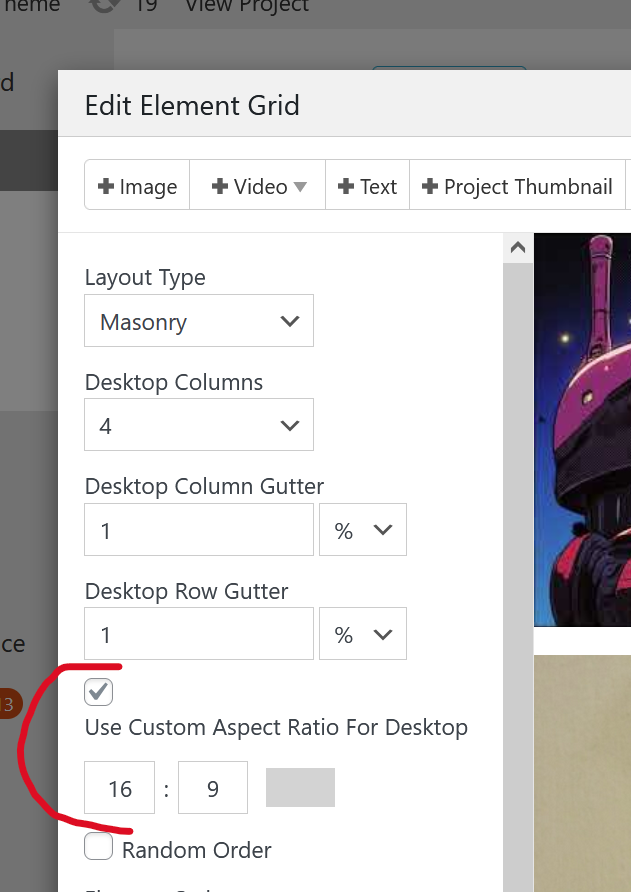The width and height of the screenshot is (631, 892).
Task: Click the scrollbar up arrow
Action: click(x=518, y=247)
